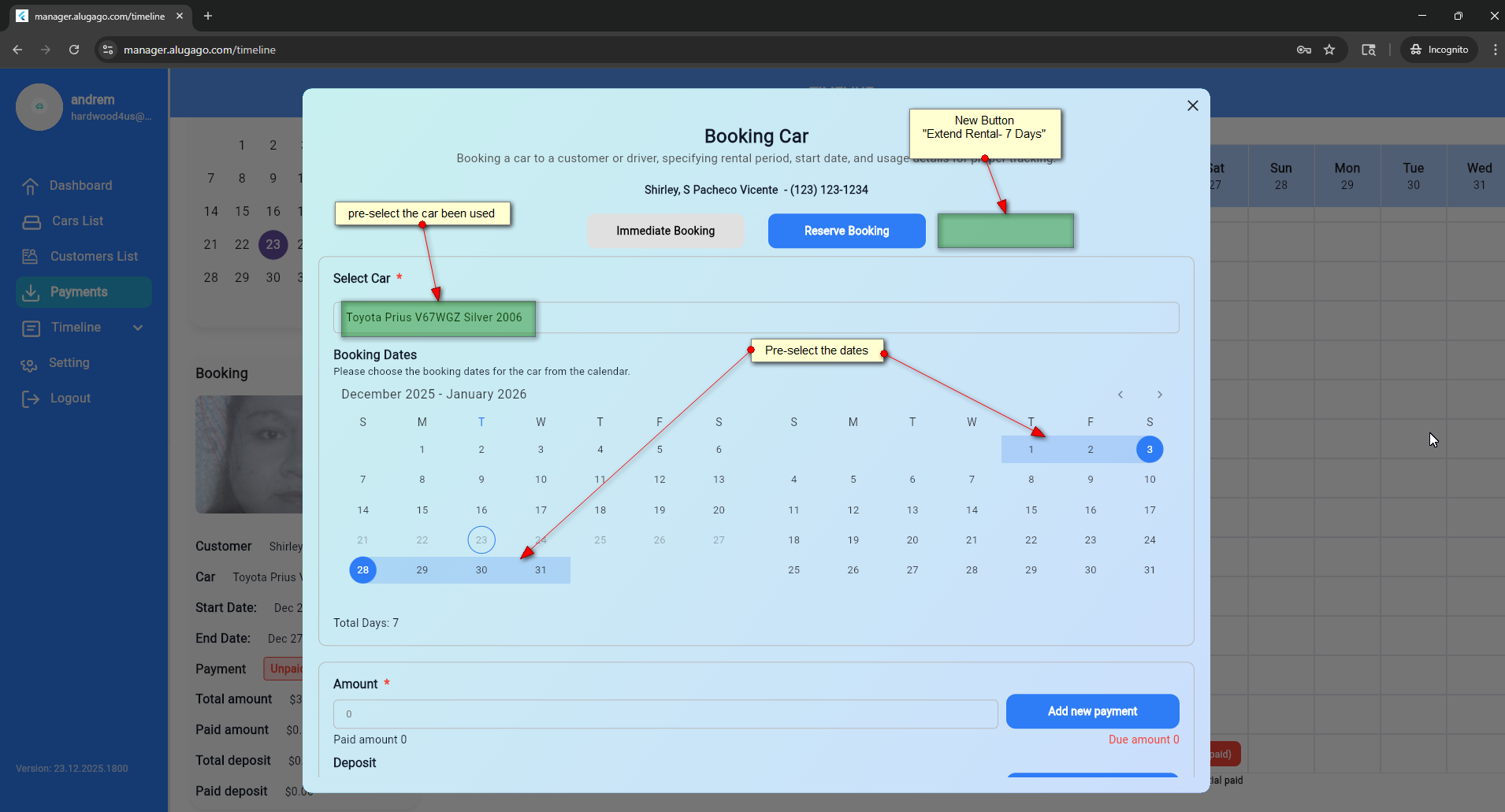Click the Dashboard home icon
This screenshot has height=812, width=1505.
coord(31,186)
